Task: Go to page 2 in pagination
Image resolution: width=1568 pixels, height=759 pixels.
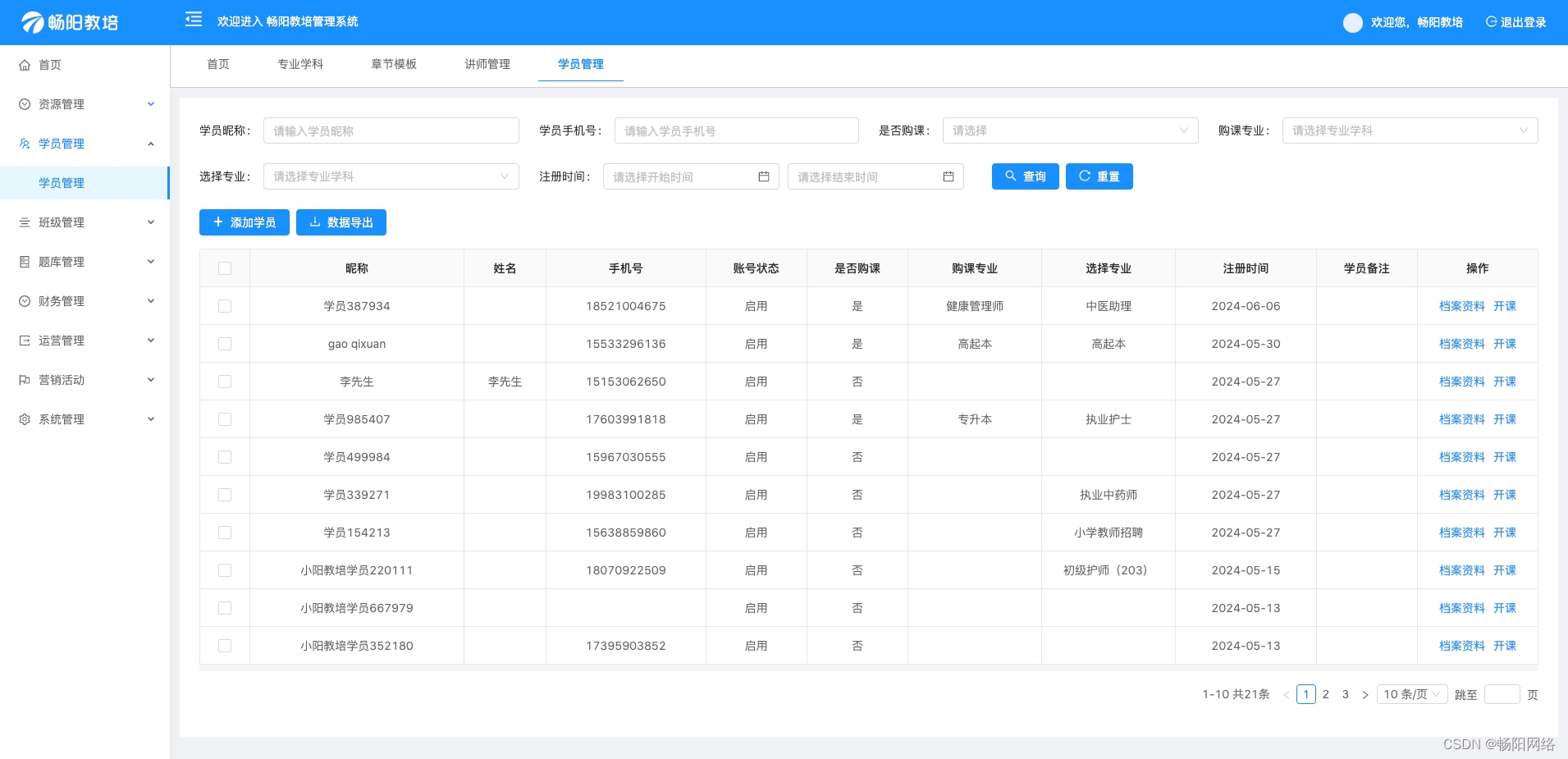Action: tap(1326, 694)
